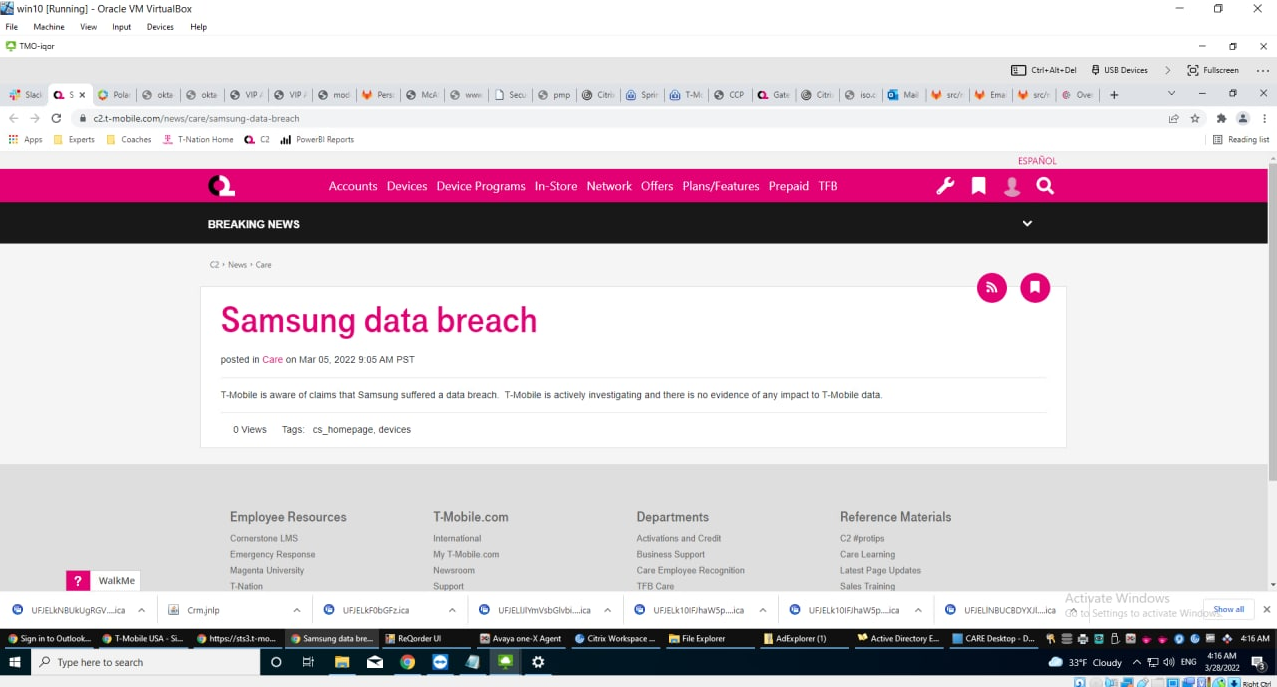Open the VirtualBox Machine menu

[49, 27]
